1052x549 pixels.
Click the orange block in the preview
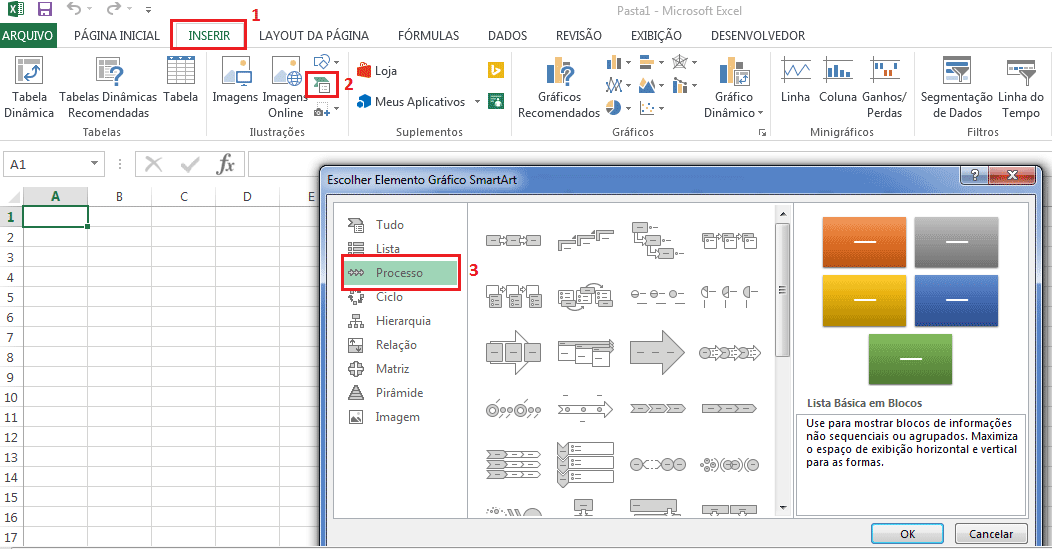pos(864,242)
